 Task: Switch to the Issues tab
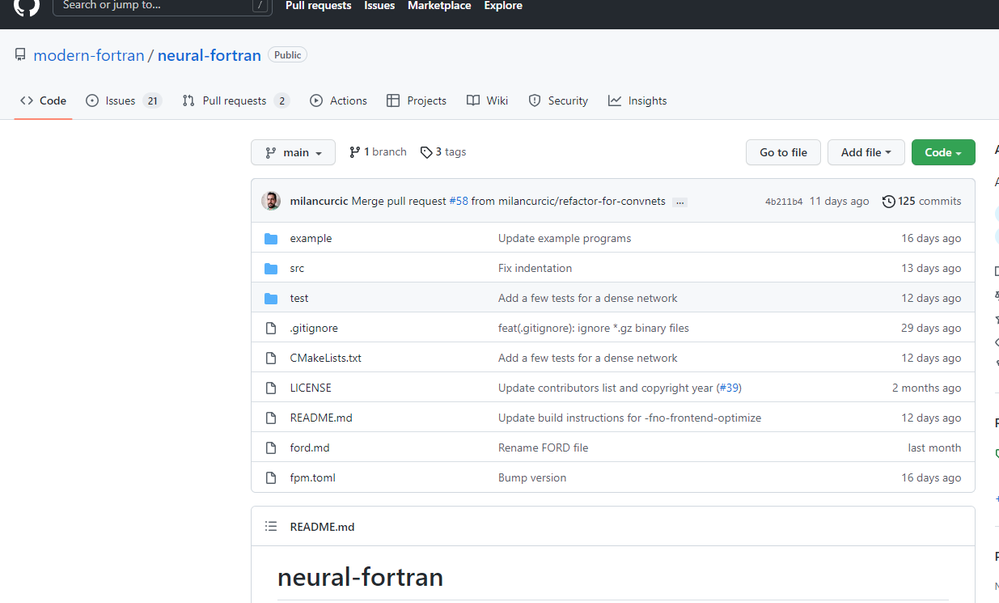tap(124, 101)
